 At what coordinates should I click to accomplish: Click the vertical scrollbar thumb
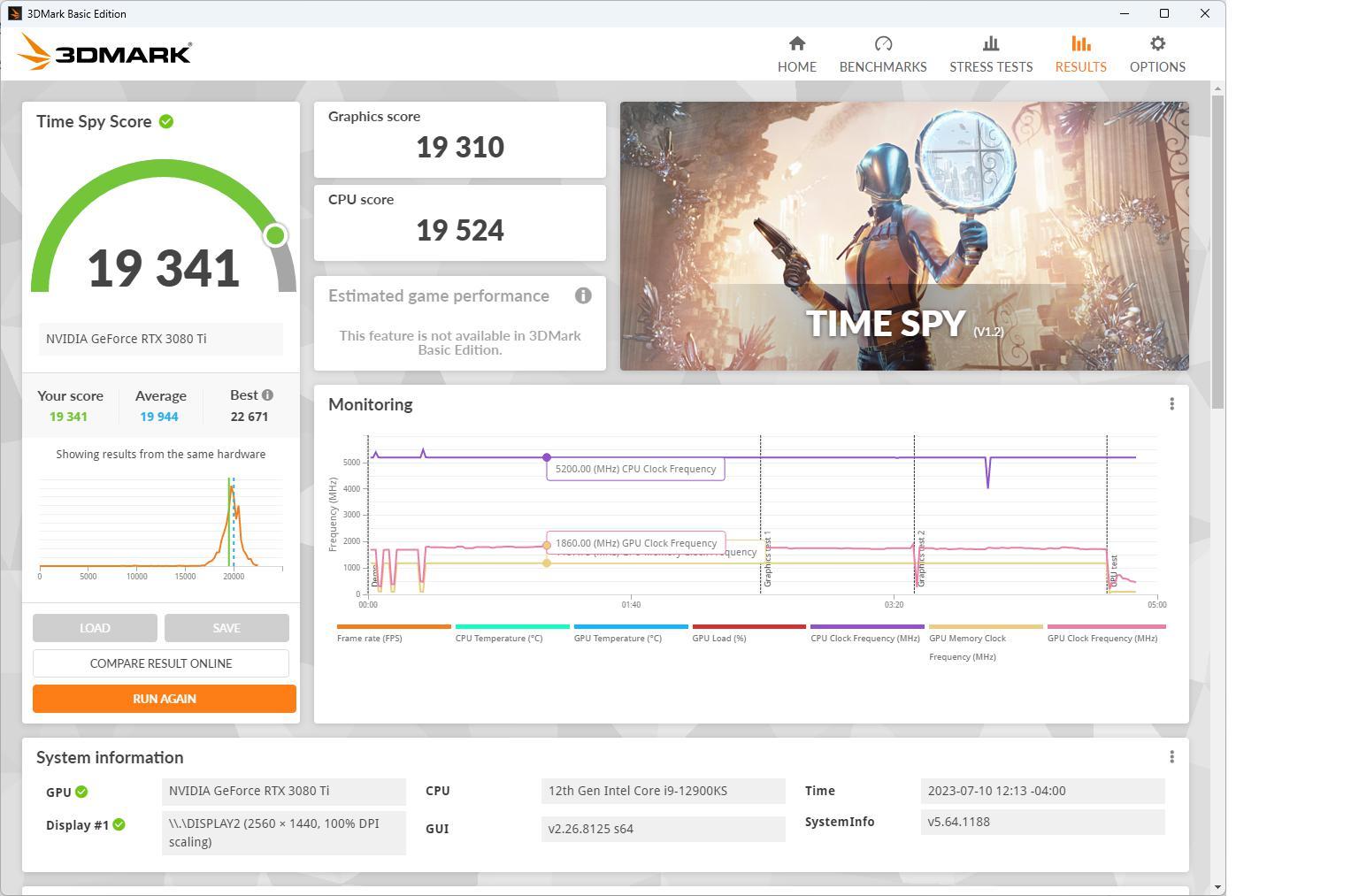point(1217,252)
